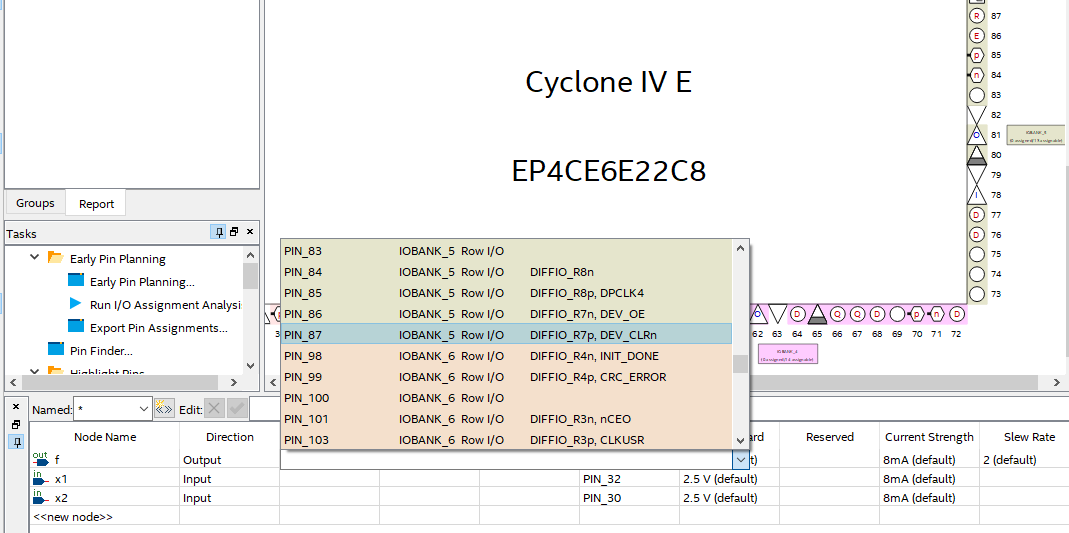1069x533 pixels.
Task: Open Early Pin Planning... task
Action: click(x=142, y=281)
